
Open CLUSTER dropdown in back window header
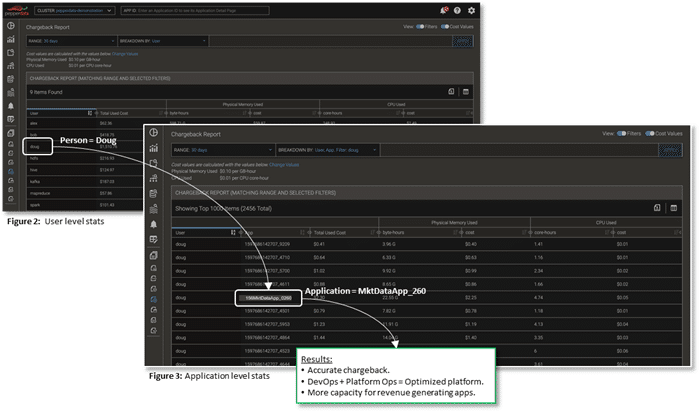click(x=75, y=10)
